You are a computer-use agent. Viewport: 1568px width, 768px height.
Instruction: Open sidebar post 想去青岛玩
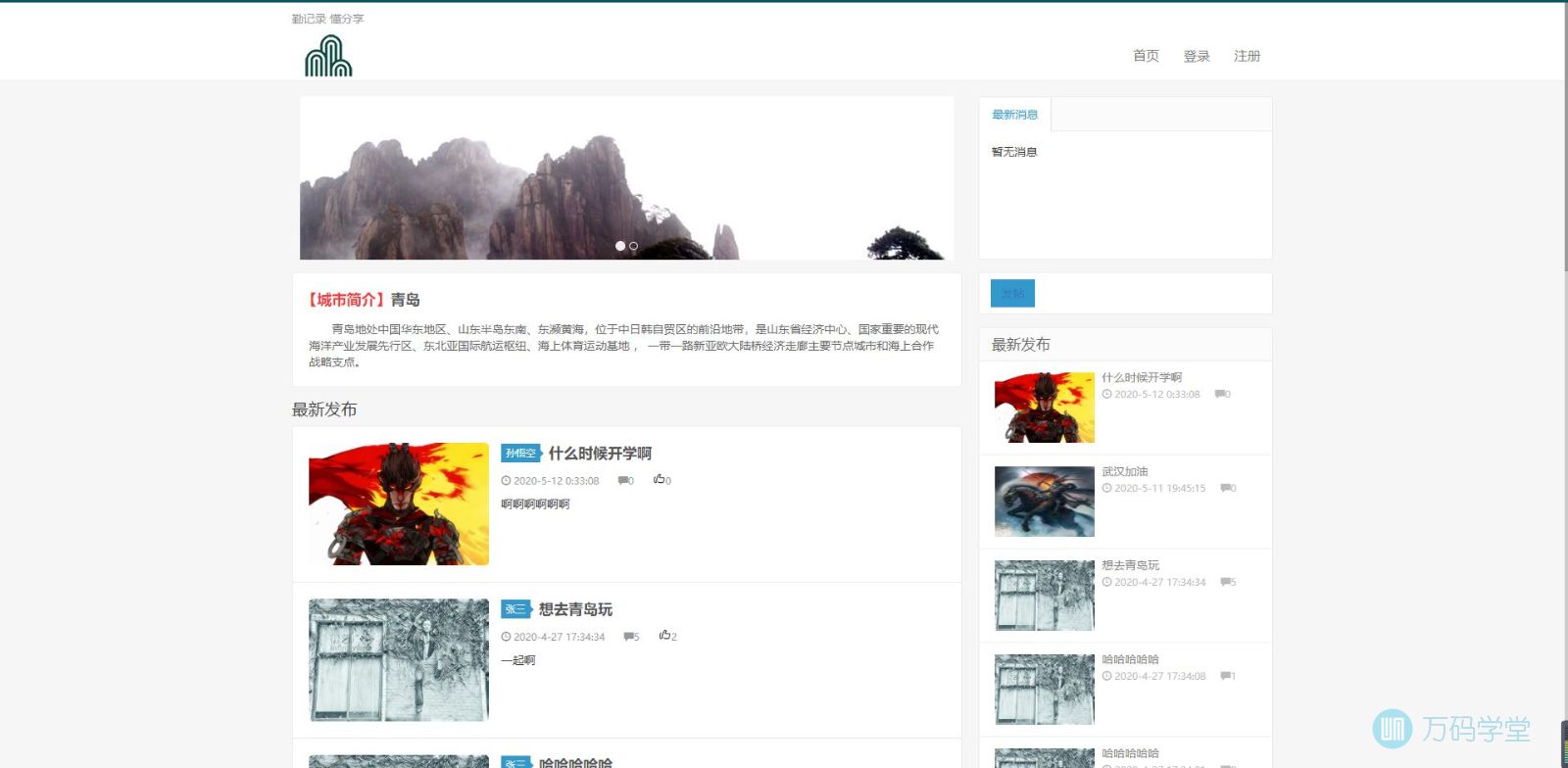(1130, 565)
